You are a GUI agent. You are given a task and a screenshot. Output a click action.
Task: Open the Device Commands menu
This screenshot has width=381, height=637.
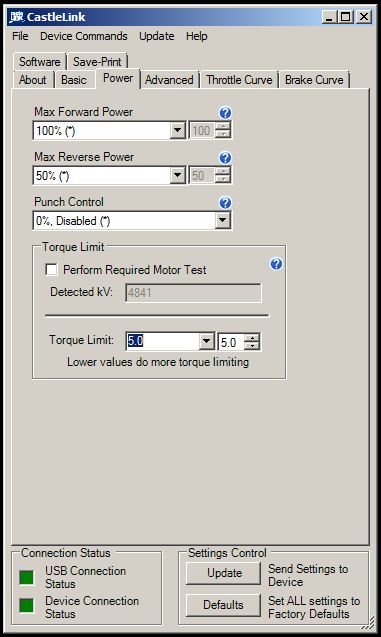click(x=84, y=36)
